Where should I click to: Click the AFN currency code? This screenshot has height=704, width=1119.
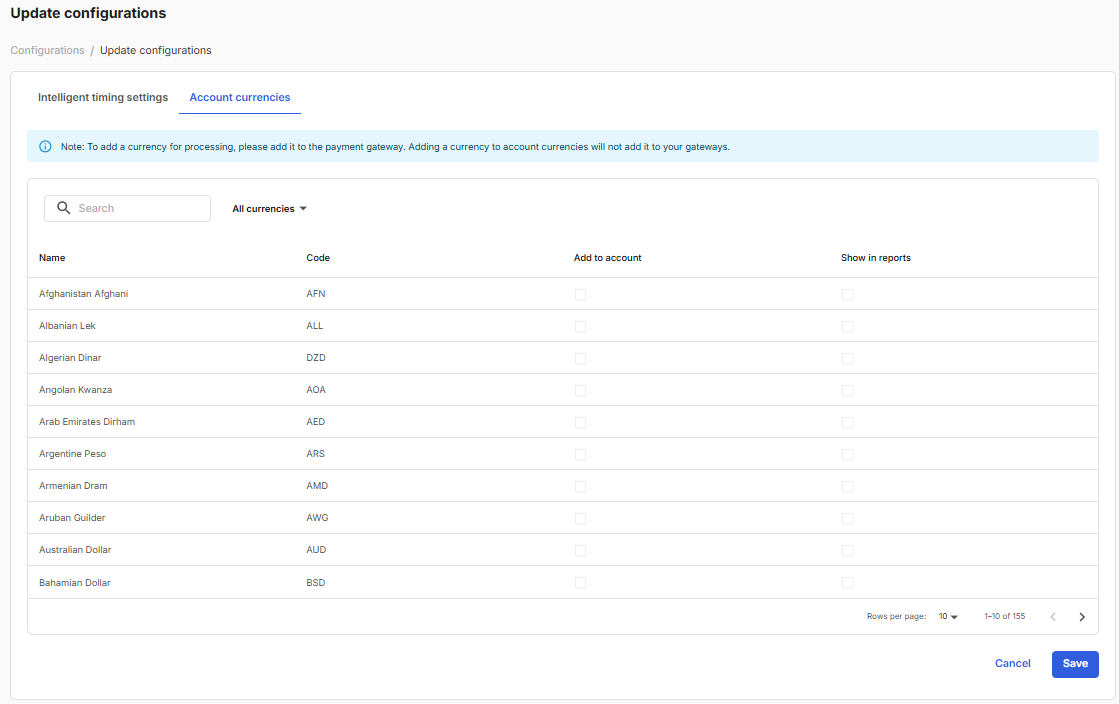point(315,293)
